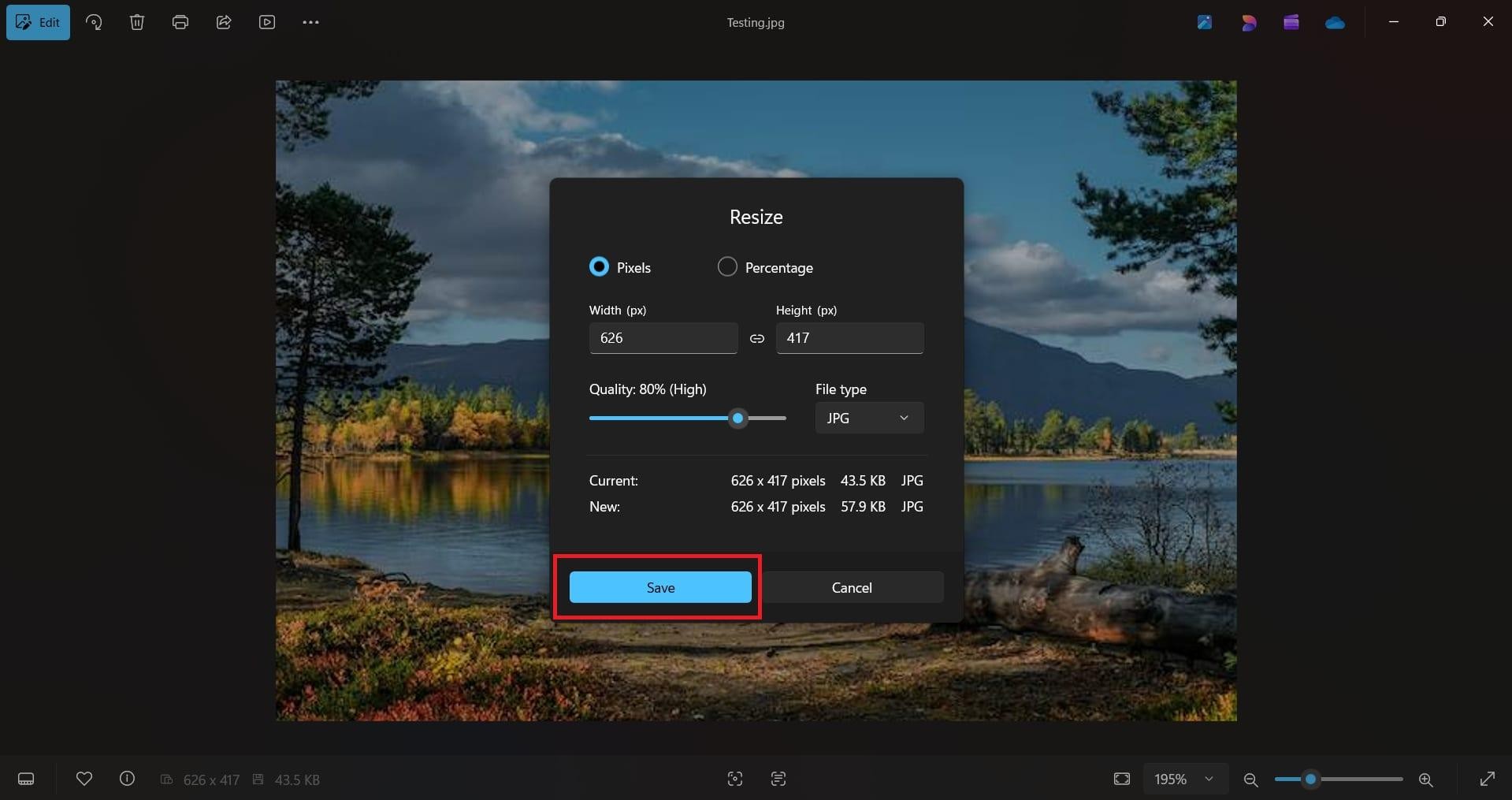The image size is (1512, 800).
Task: Open file info with the info icon
Action: point(127,779)
